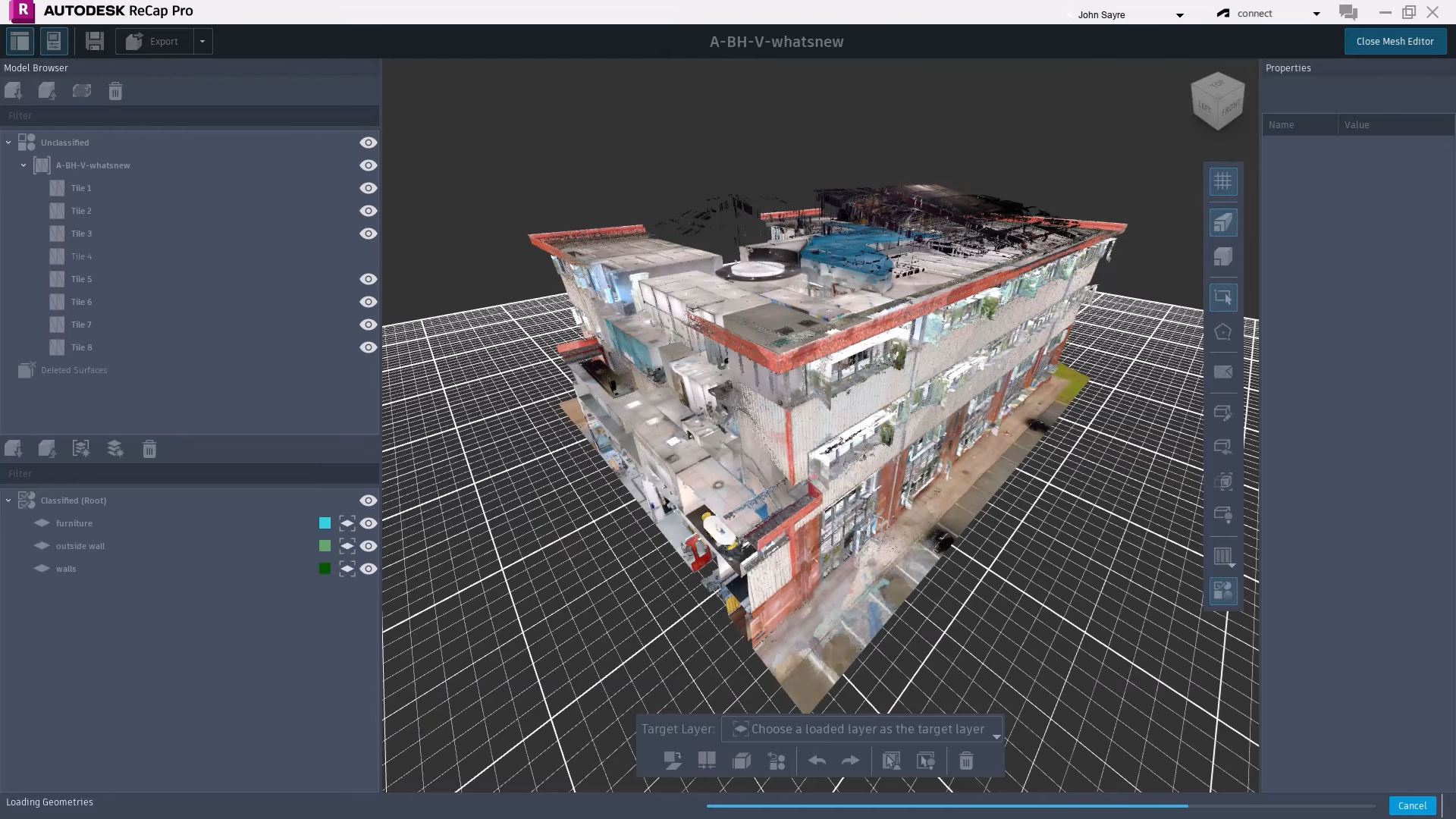1456x819 pixels.
Task: Click the ViewCube navigation widget
Action: point(1218,102)
